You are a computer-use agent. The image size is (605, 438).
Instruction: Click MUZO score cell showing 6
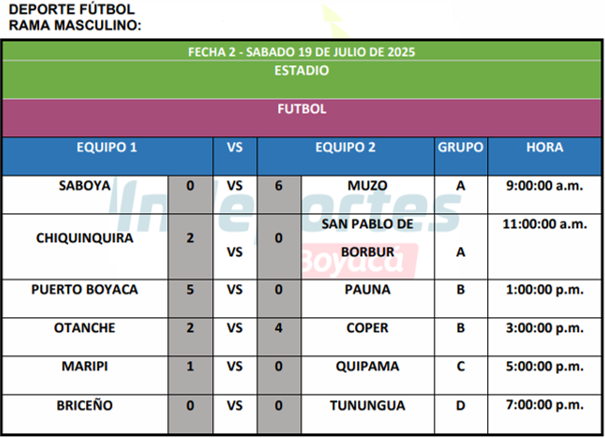tap(279, 195)
